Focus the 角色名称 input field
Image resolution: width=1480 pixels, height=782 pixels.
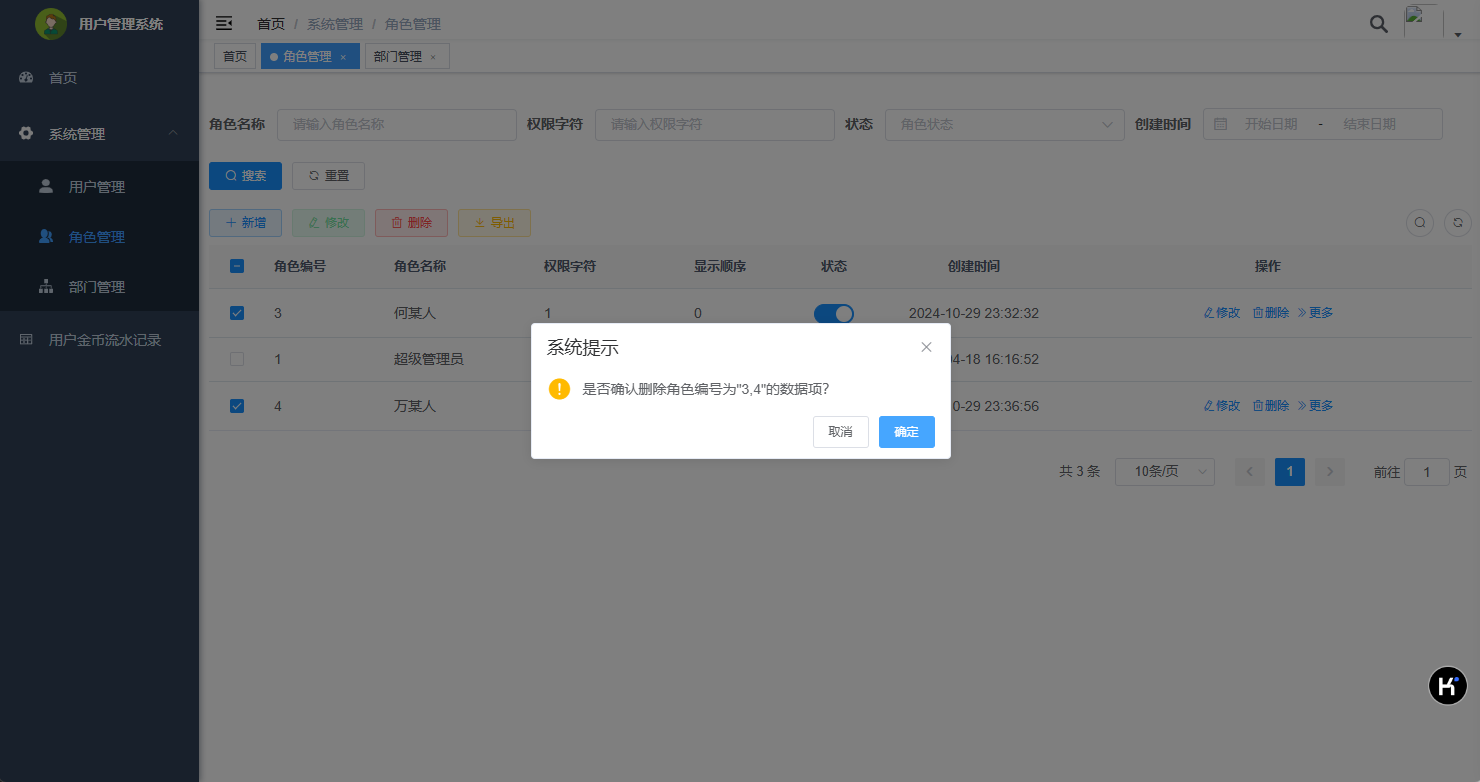tap(397, 125)
